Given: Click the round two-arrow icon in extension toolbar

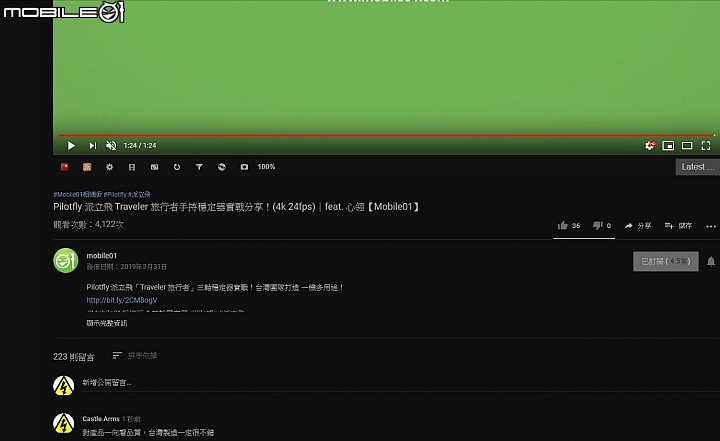Looking at the screenshot, I should coord(221,167).
